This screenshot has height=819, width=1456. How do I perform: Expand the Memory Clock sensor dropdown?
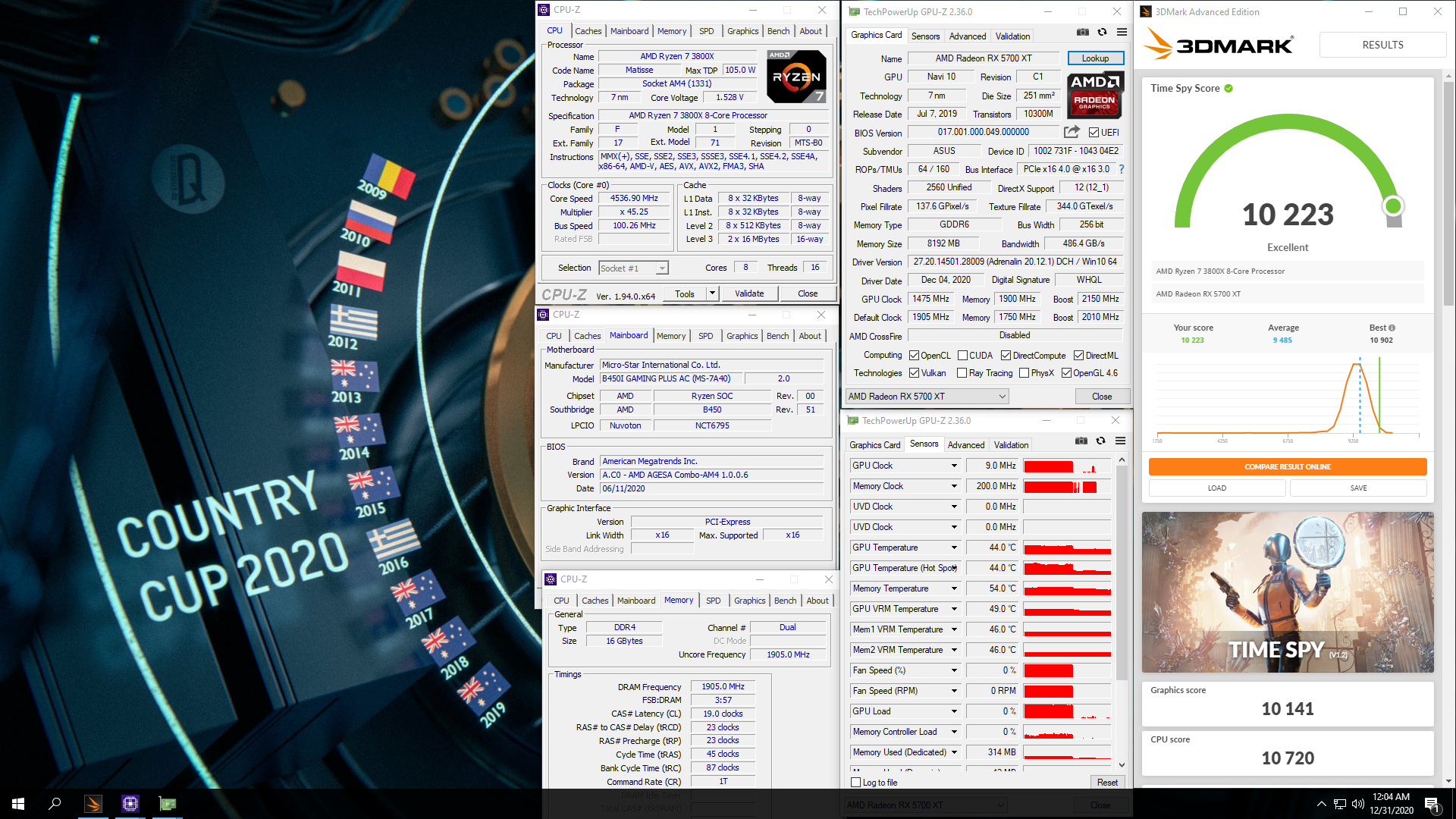pos(954,486)
